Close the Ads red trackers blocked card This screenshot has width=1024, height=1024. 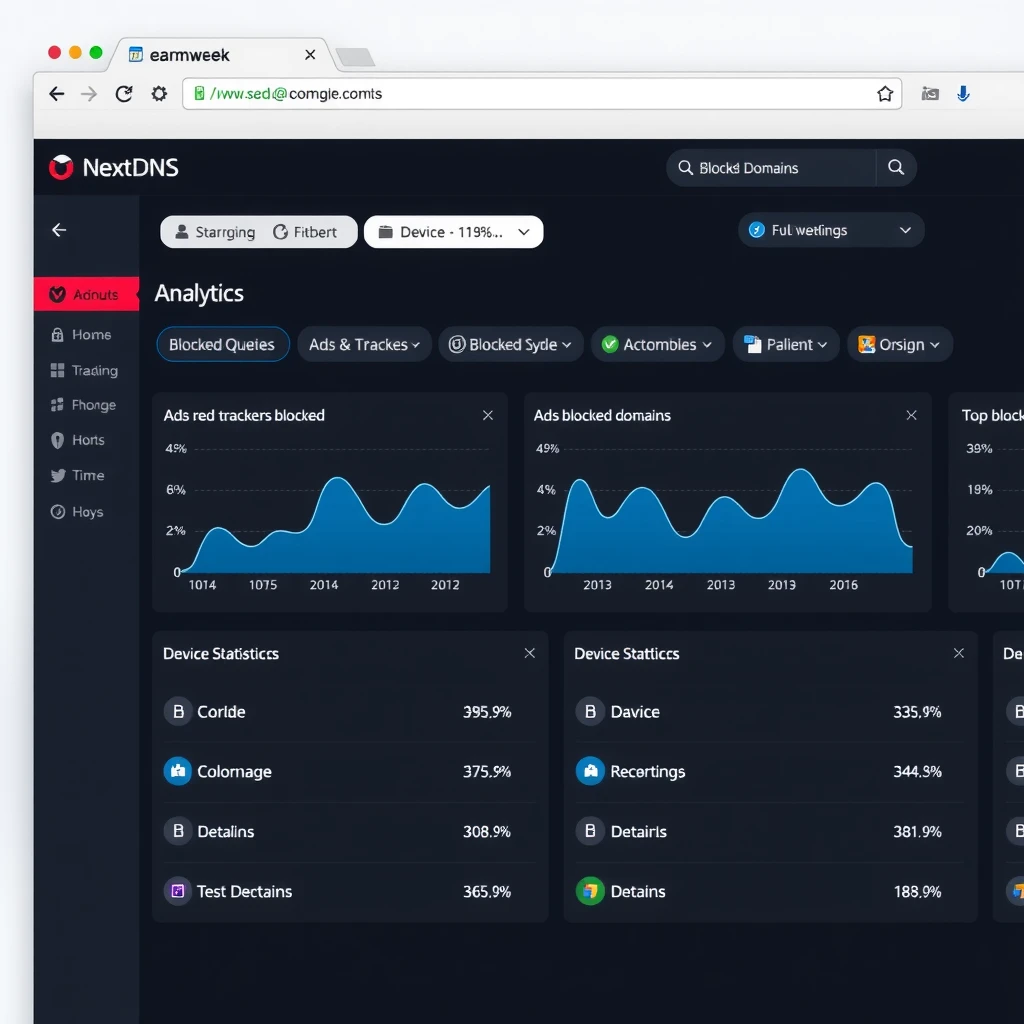488,415
